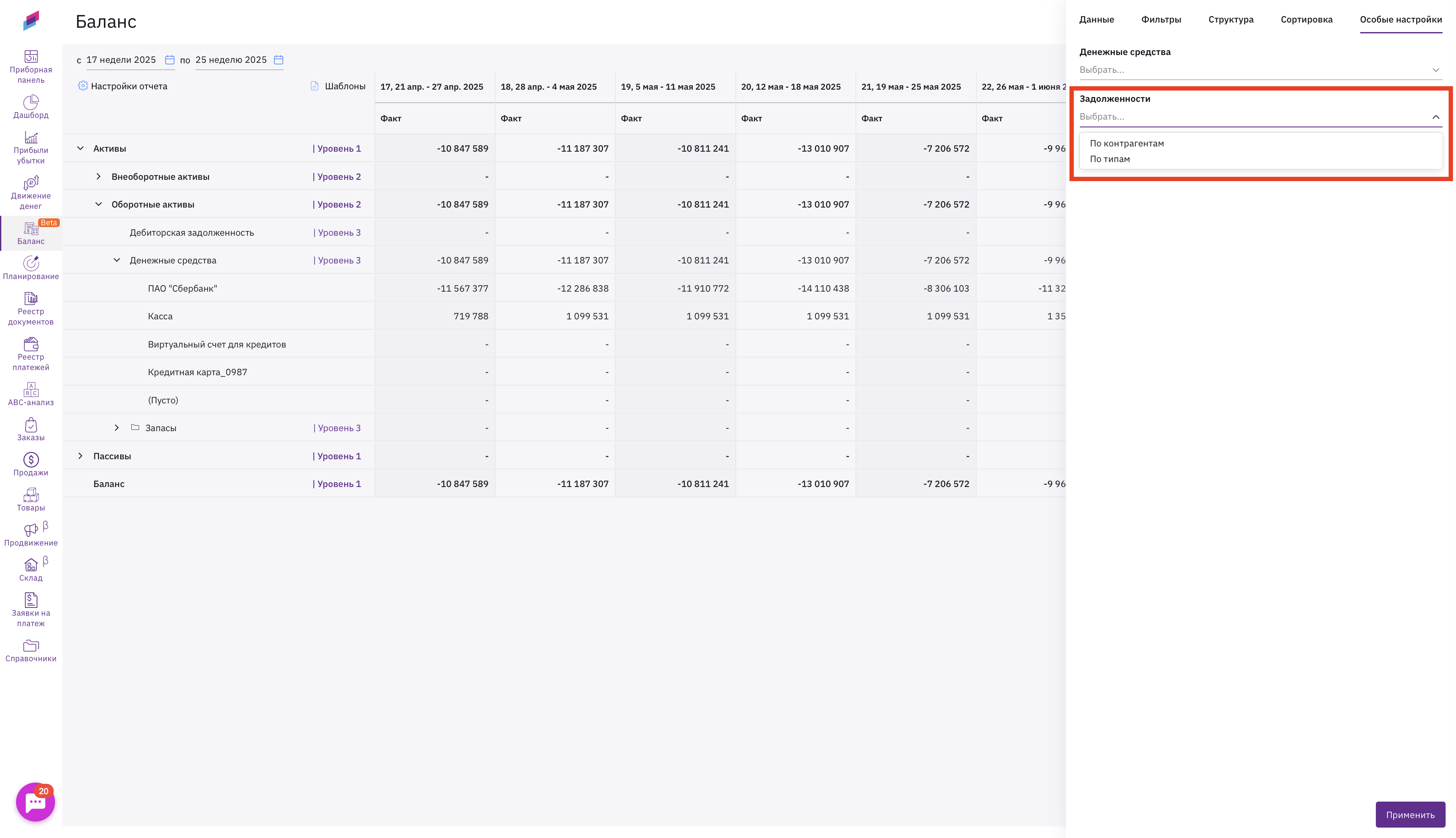This screenshot has width=1456, height=838.
Task: Select Виртуальный счет для кредитов row
Action: point(217,344)
